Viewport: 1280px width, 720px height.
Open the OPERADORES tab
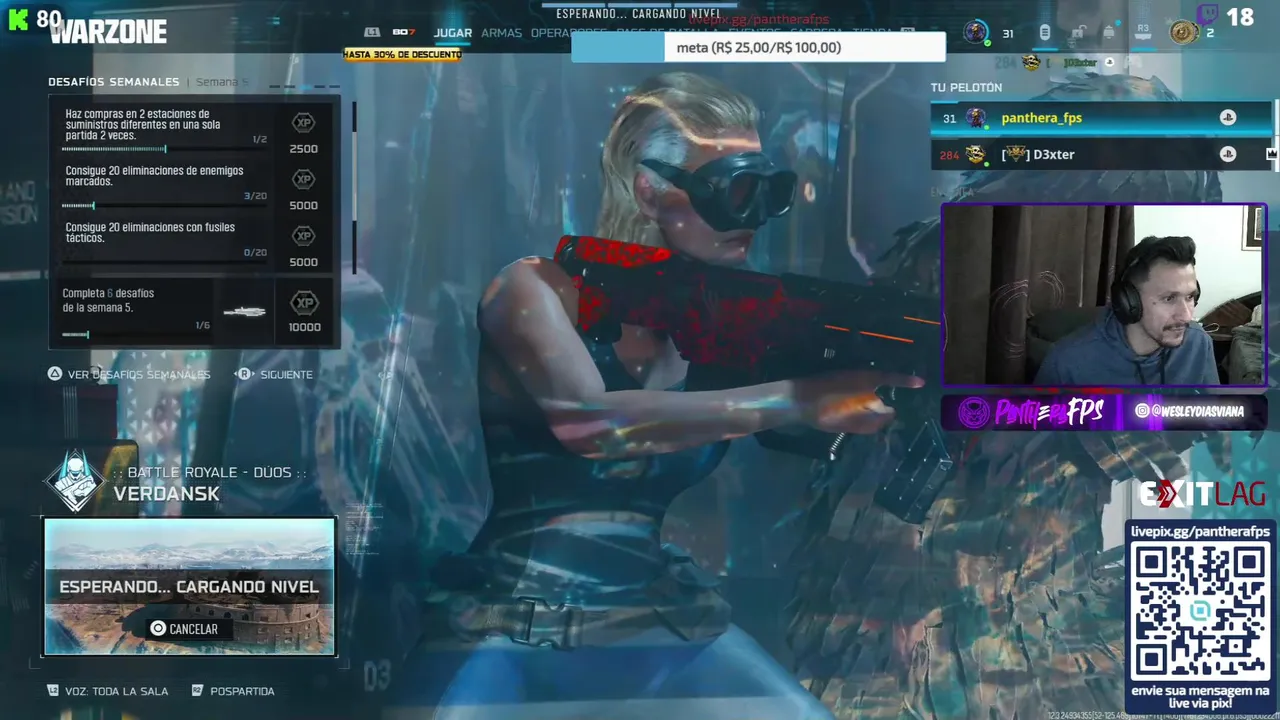coord(568,33)
